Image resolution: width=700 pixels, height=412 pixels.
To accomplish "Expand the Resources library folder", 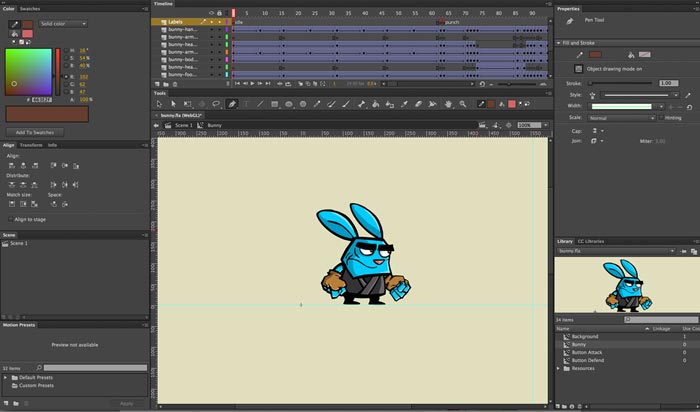I will click(x=558, y=369).
